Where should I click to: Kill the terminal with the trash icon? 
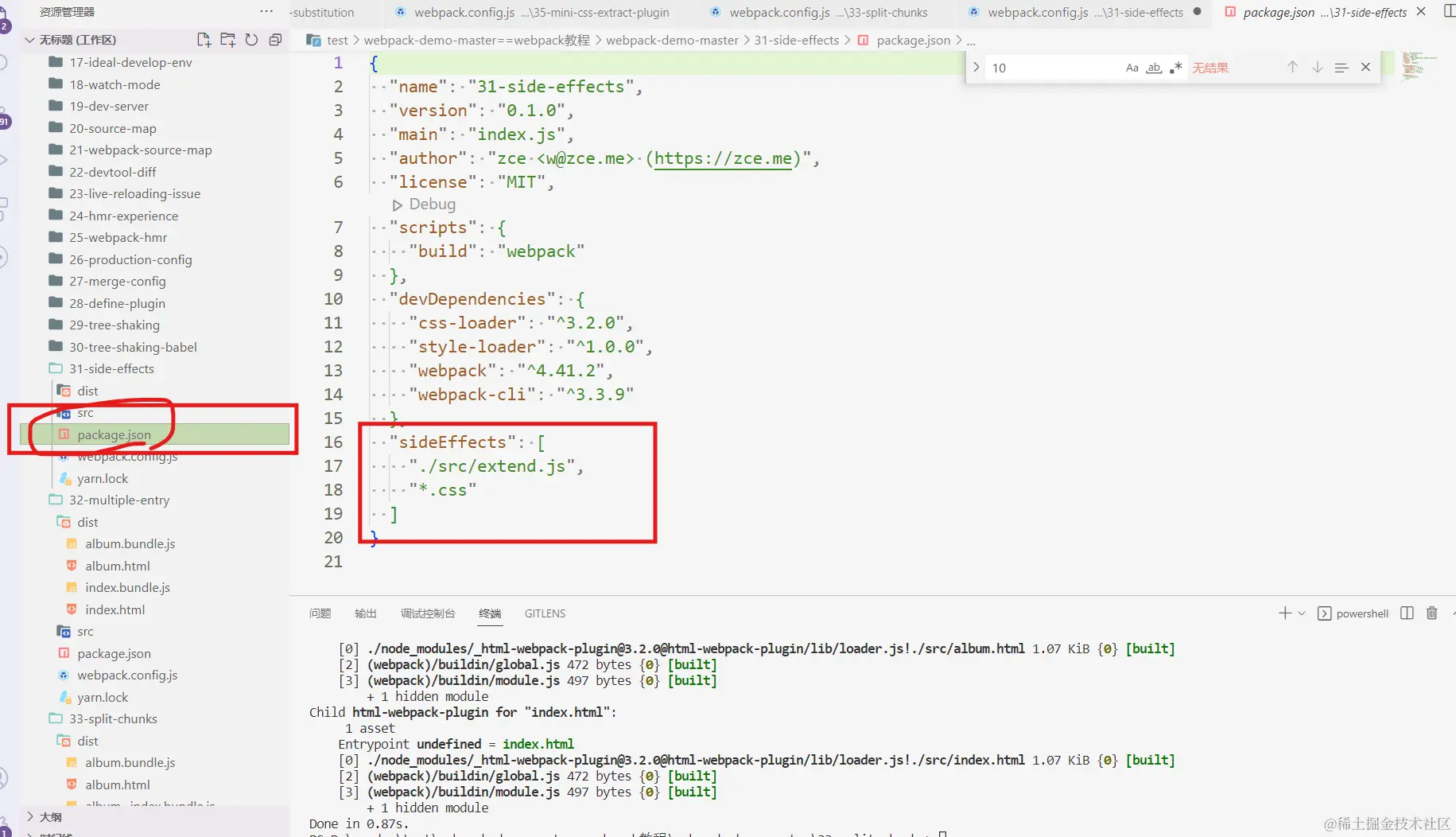click(1432, 613)
